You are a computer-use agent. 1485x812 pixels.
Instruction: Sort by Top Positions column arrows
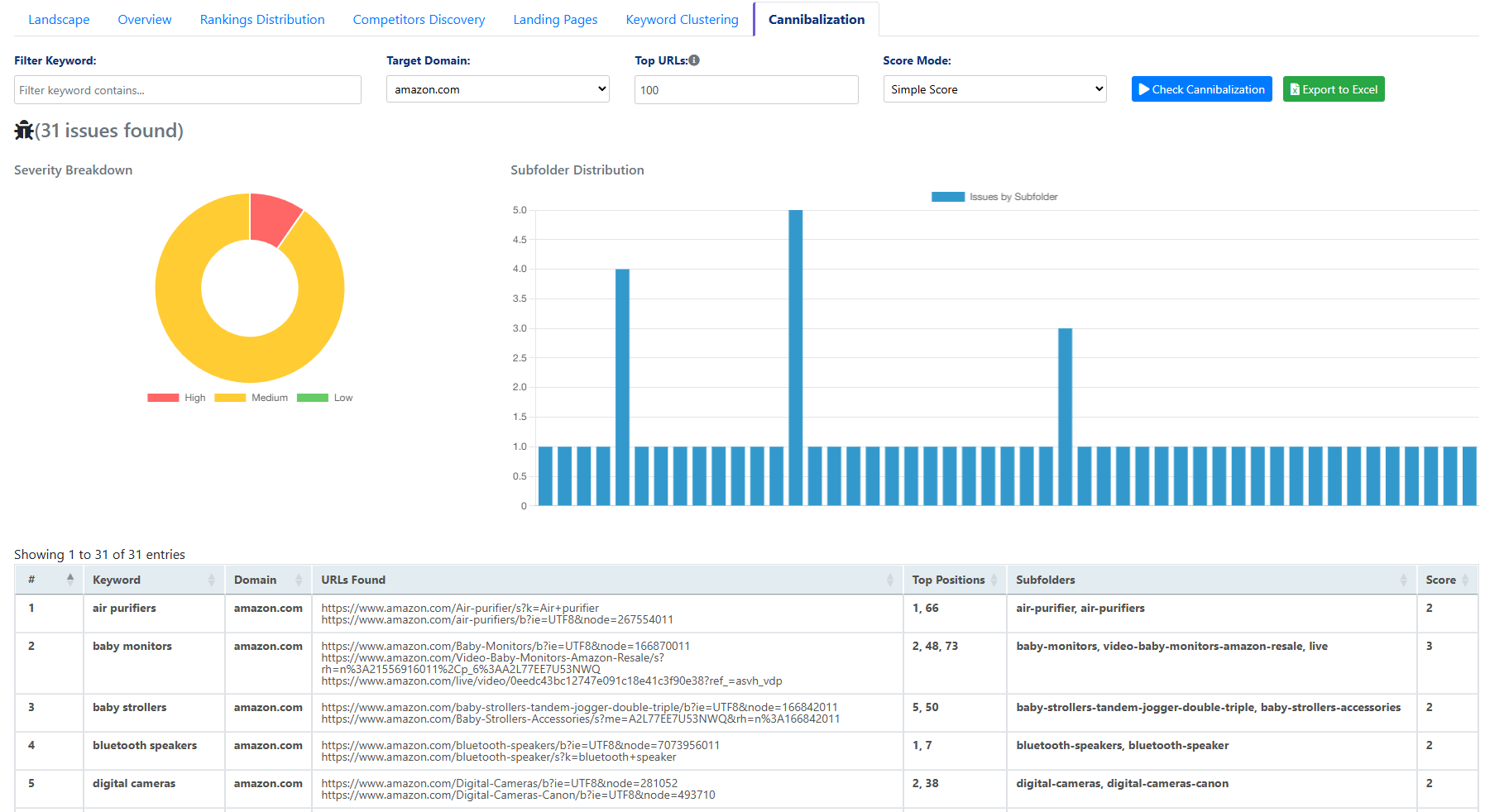pos(994,580)
